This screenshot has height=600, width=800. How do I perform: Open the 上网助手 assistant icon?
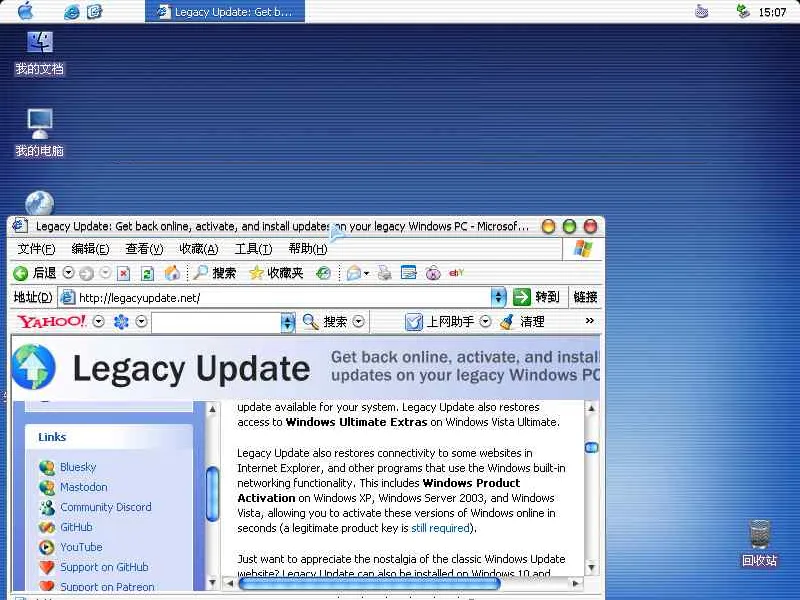point(414,322)
